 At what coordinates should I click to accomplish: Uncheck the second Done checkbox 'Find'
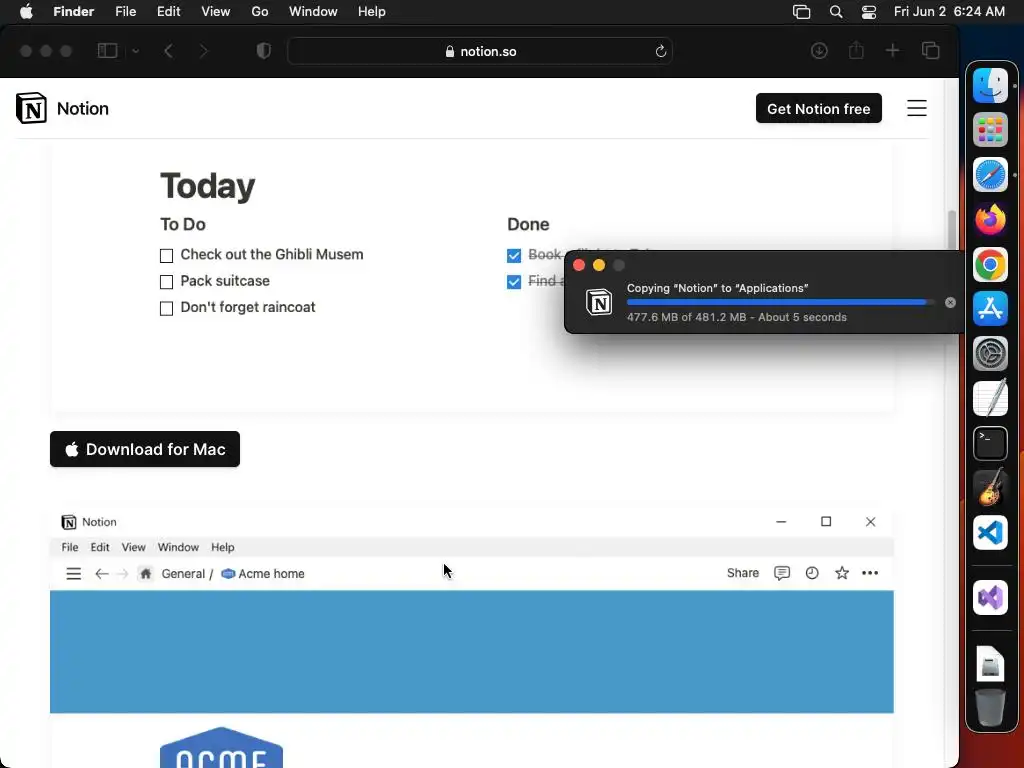[514, 281]
